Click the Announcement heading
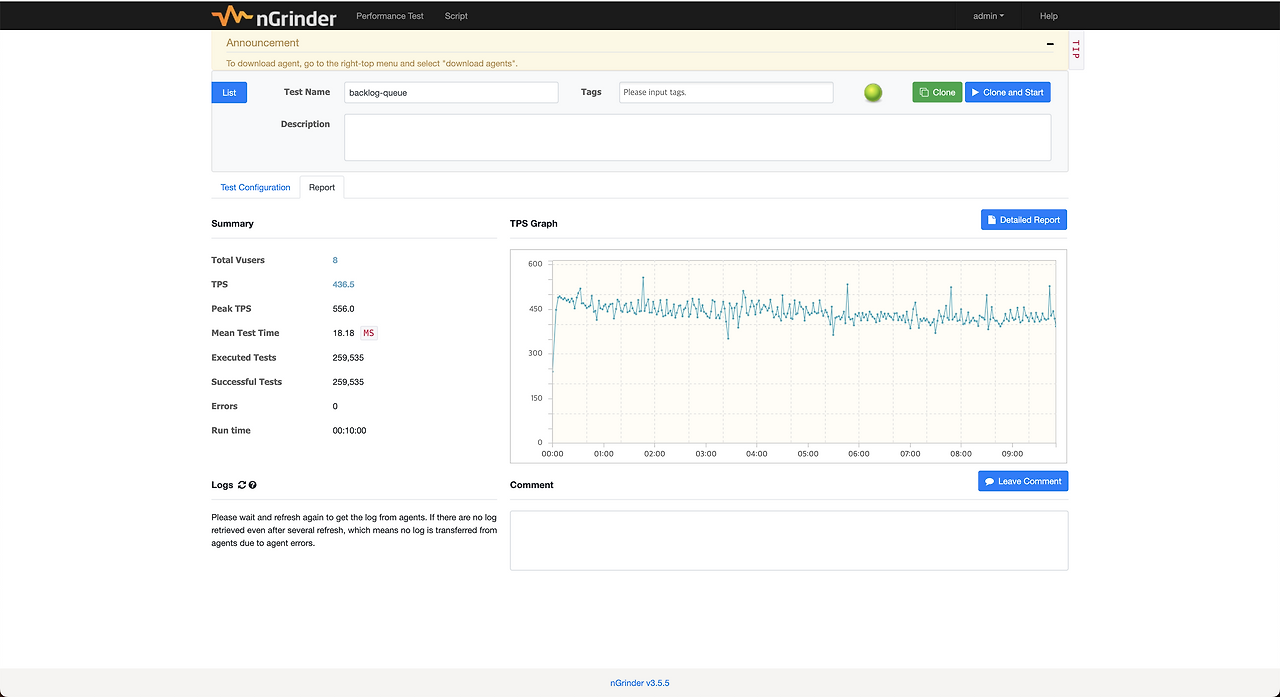The image size is (1280, 697). point(262,43)
